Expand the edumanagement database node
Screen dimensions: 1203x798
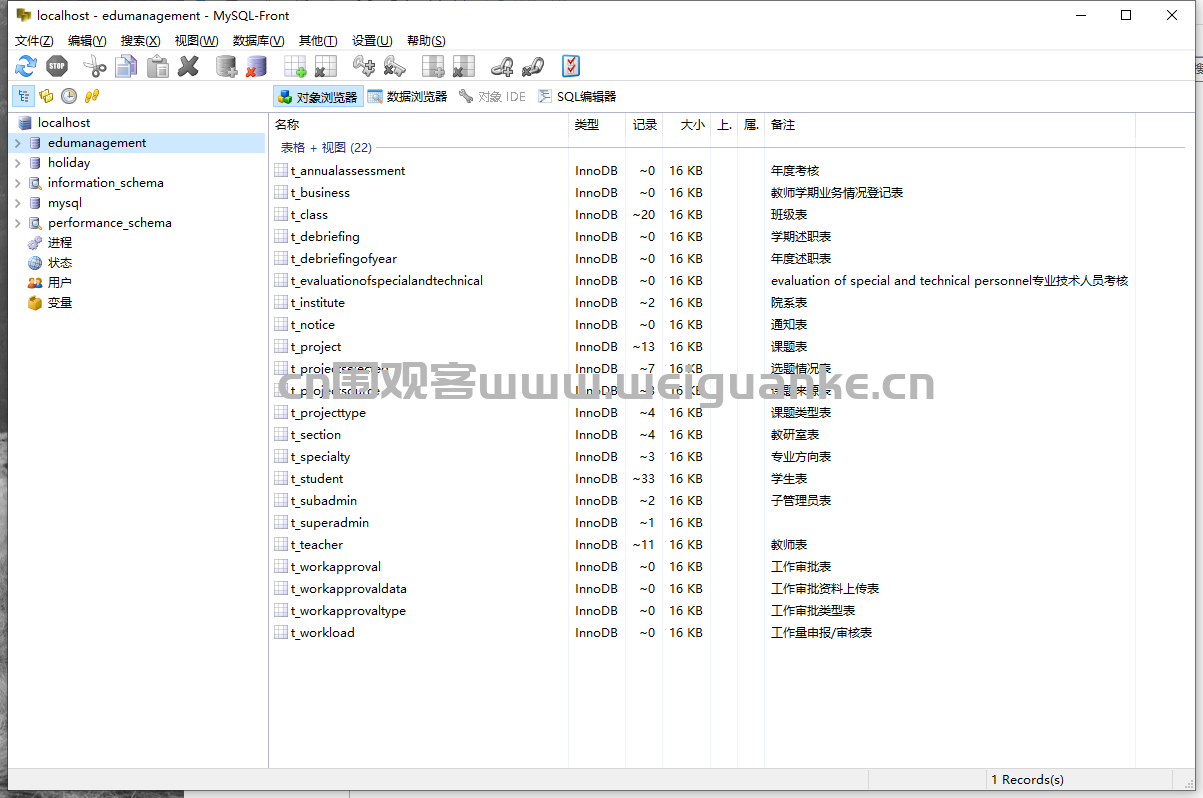tap(17, 143)
